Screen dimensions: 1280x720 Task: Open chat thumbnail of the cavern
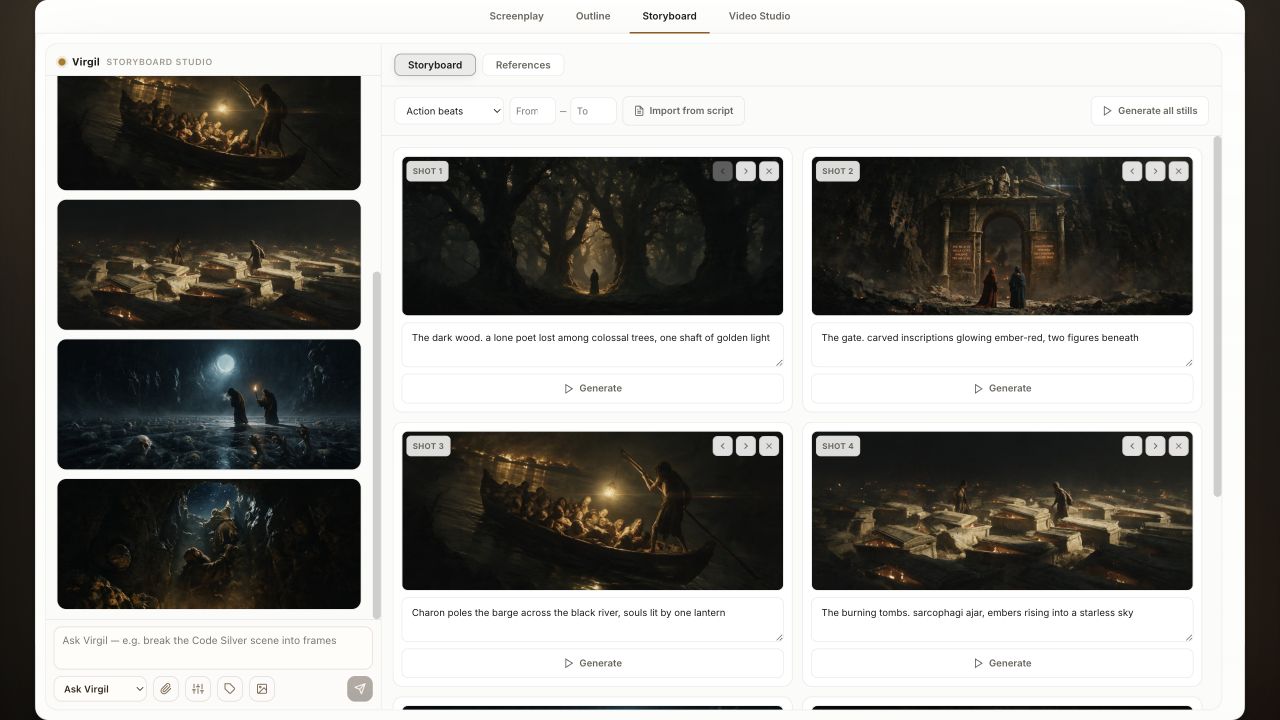click(x=209, y=544)
